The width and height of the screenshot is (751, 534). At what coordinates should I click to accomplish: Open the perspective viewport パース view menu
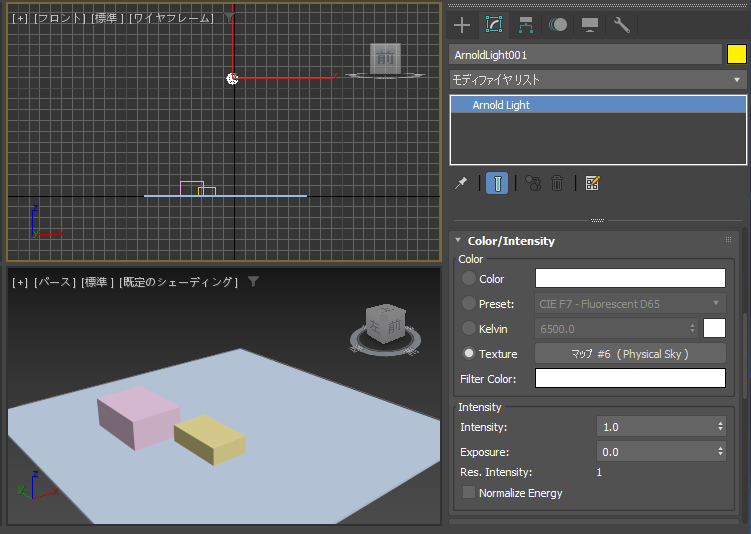[x=54, y=282]
